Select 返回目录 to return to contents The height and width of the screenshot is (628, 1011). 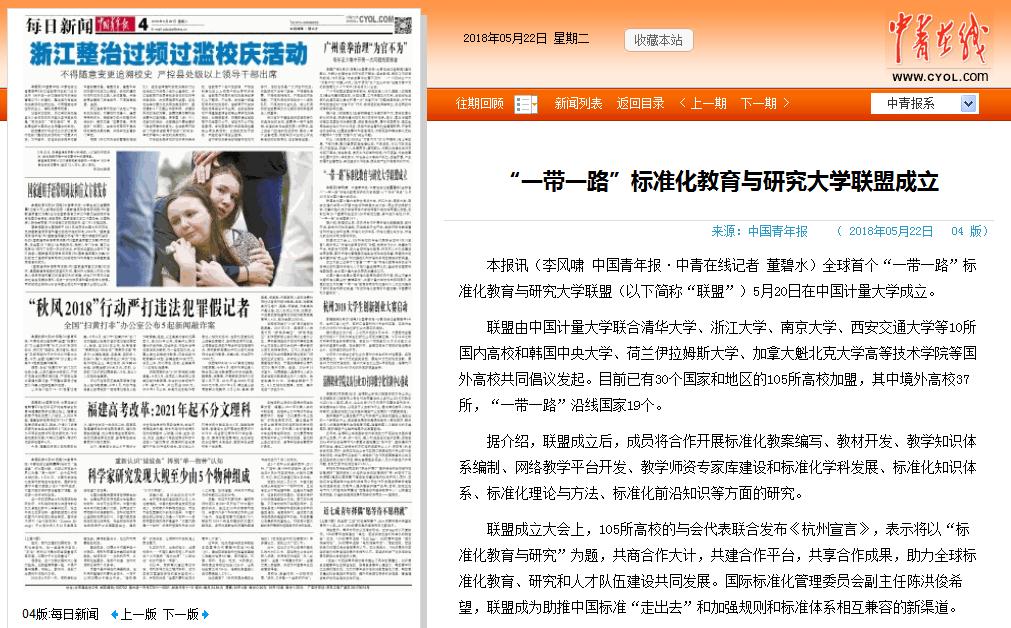pyautogui.click(x=640, y=103)
